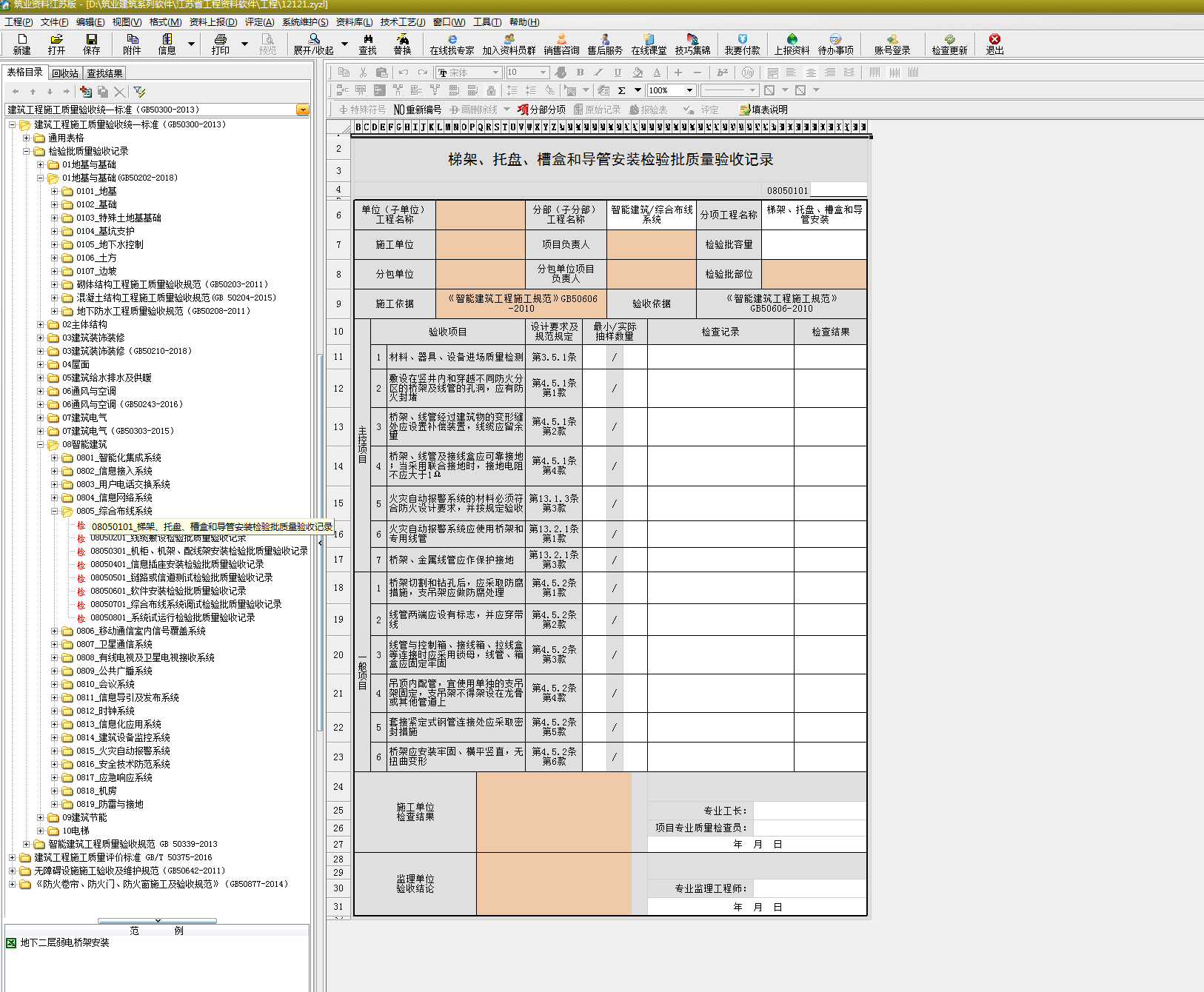Click the NO重新编号 renumber button
The width and height of the screenshot is (1204, 992).
tap(417, 110)
